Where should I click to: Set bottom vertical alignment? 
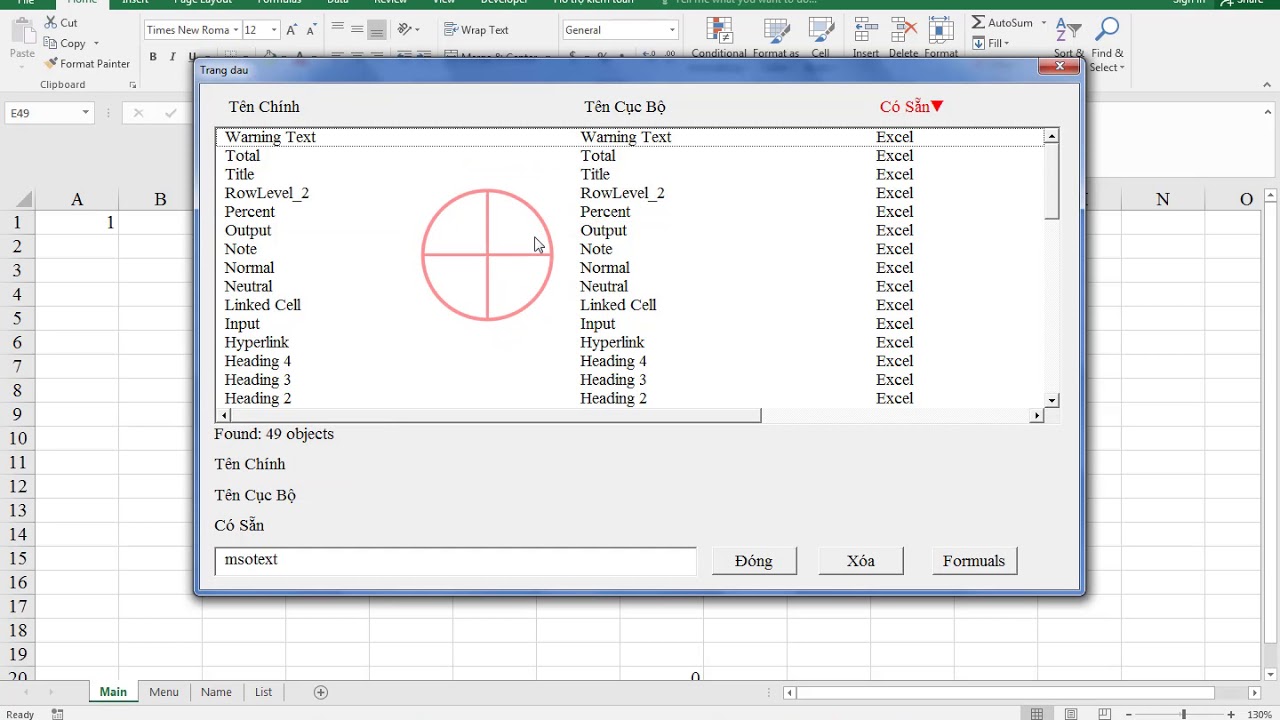click(x=376, y=30)
